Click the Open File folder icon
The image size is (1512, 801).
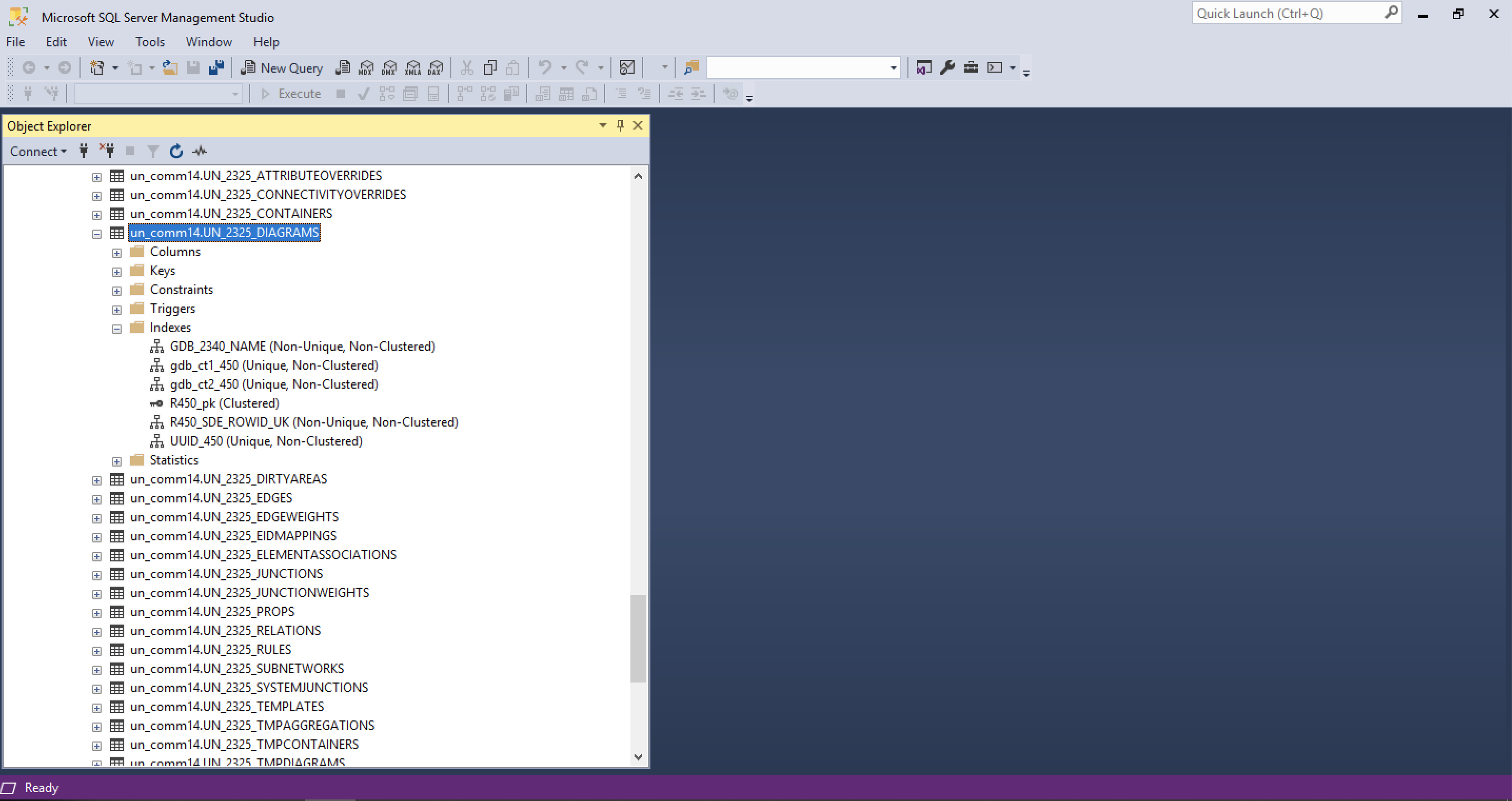pyautogui.click(x=170, y=68)
